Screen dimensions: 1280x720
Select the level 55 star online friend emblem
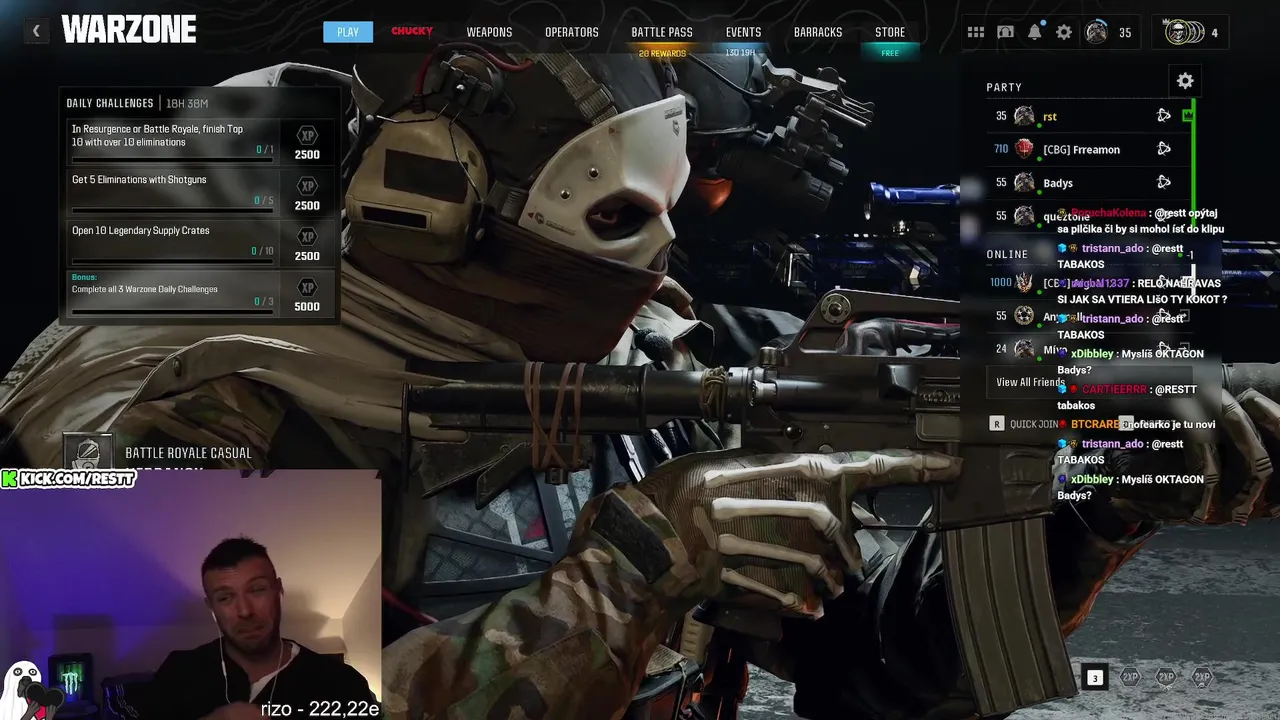tap(1024, 316)
